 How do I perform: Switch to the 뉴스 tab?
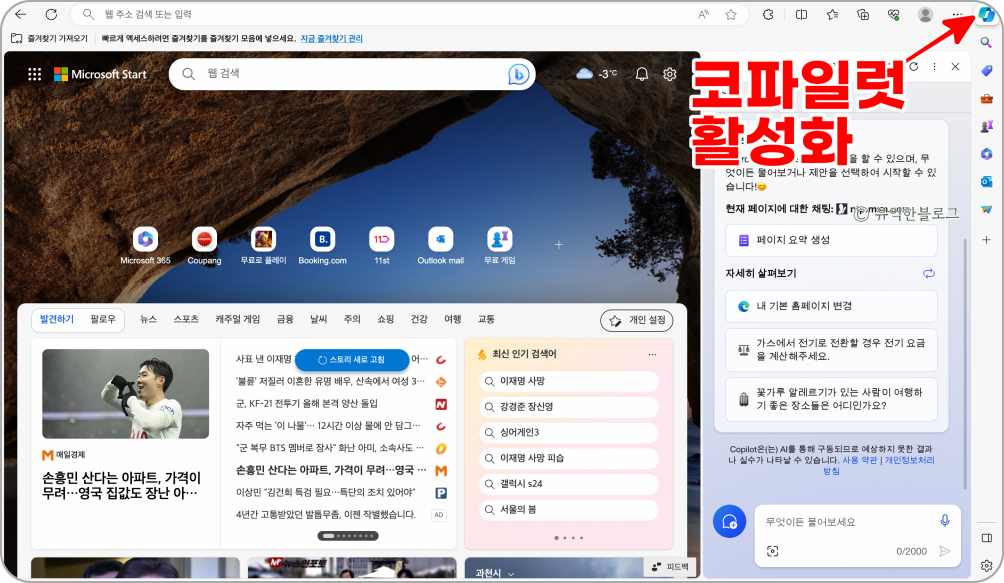(x=149, y=319)
